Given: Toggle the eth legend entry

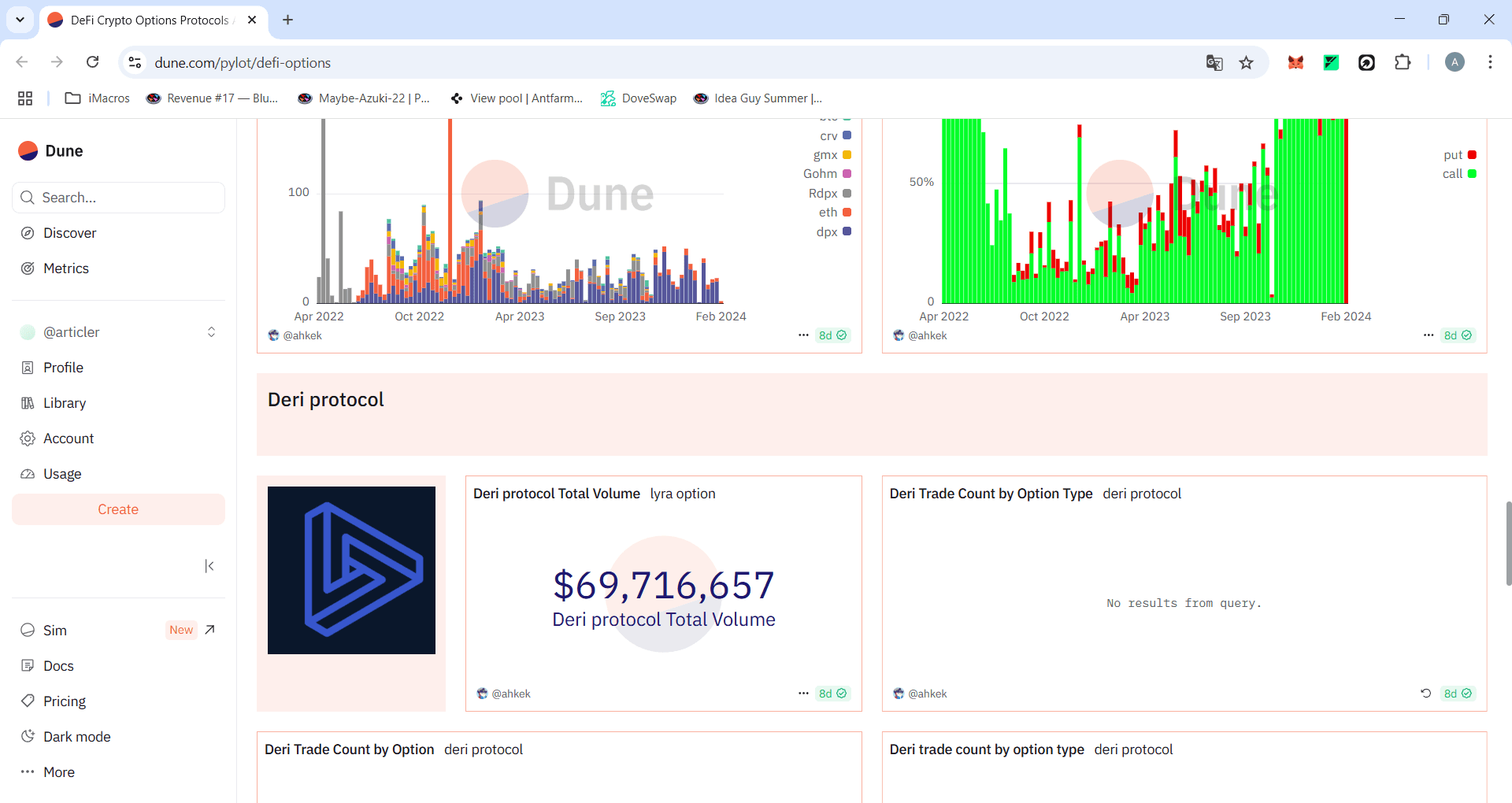Looking at the screenshot, I should (835, 213).
